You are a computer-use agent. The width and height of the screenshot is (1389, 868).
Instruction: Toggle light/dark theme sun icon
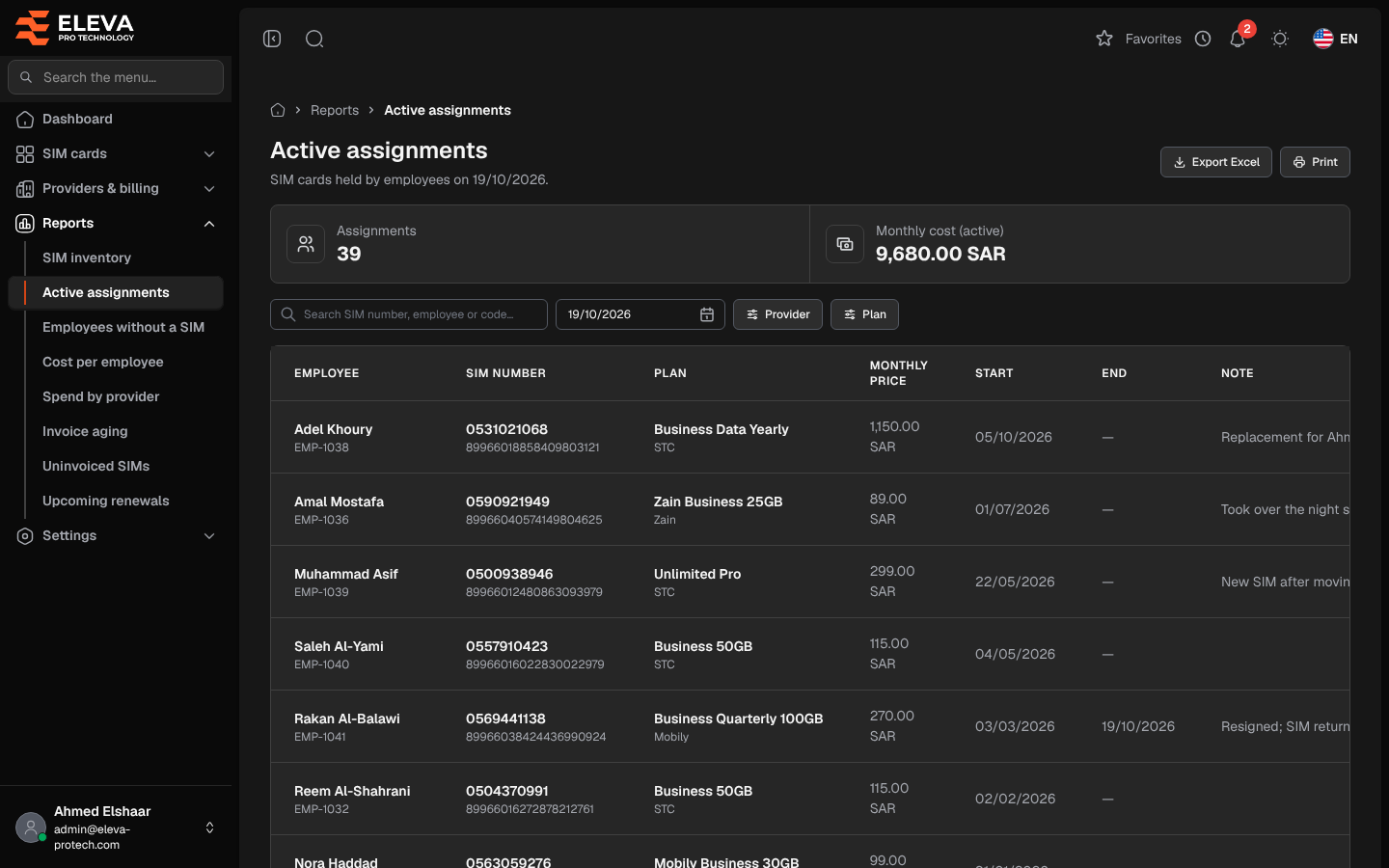pos(1280,39)
